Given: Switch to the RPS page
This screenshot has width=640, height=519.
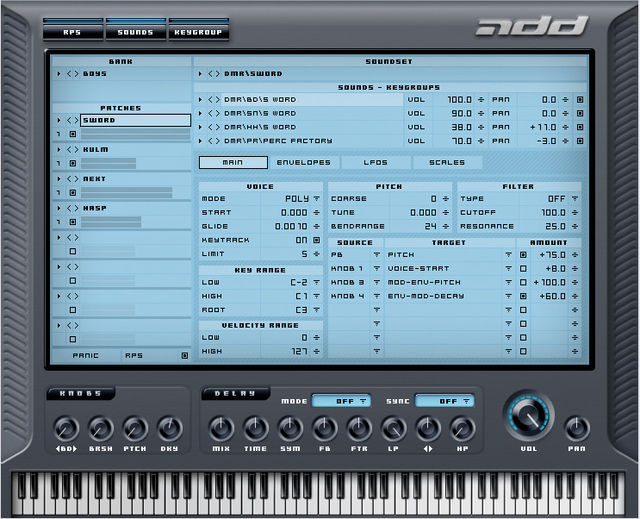Looking at the screenshot, I should (73, 32).
